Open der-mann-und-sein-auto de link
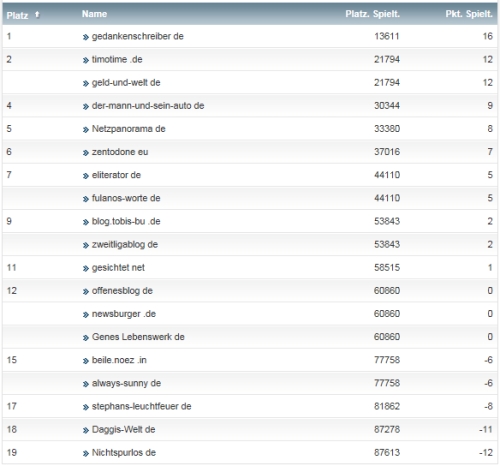The height and width of the screenshot is (466, 500). 148,106
